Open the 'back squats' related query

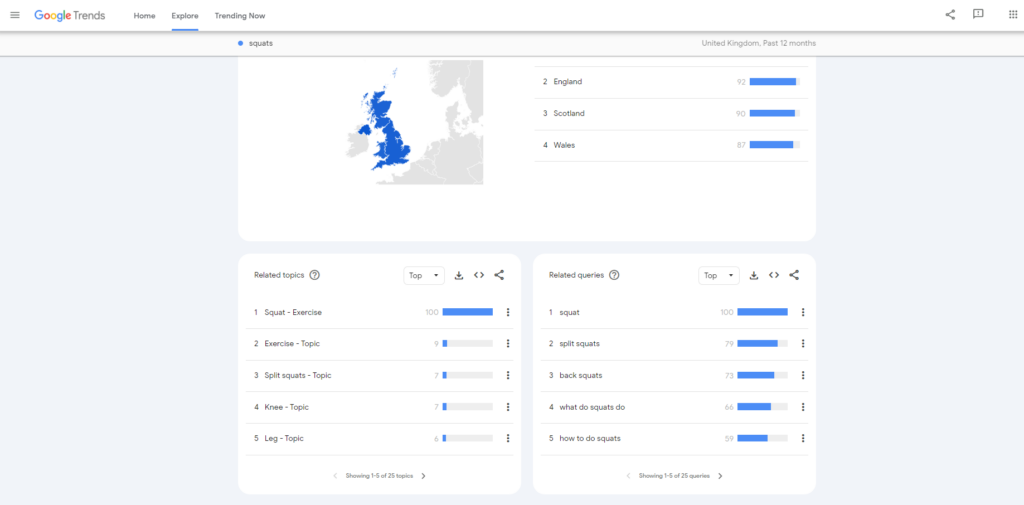581,376
